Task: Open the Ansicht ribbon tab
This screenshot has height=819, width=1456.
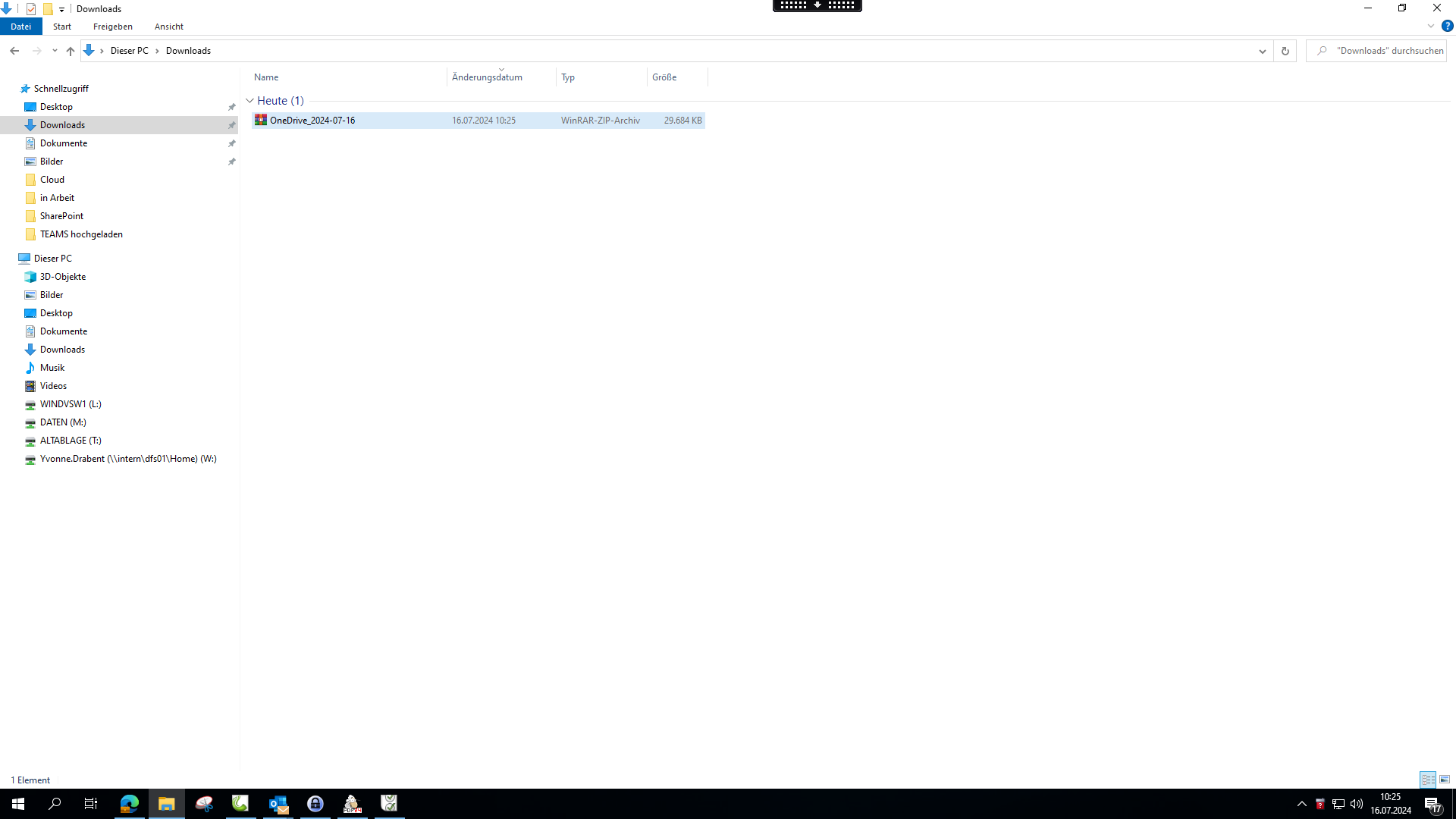Action: pyautogui.click(x=168, y=27)
